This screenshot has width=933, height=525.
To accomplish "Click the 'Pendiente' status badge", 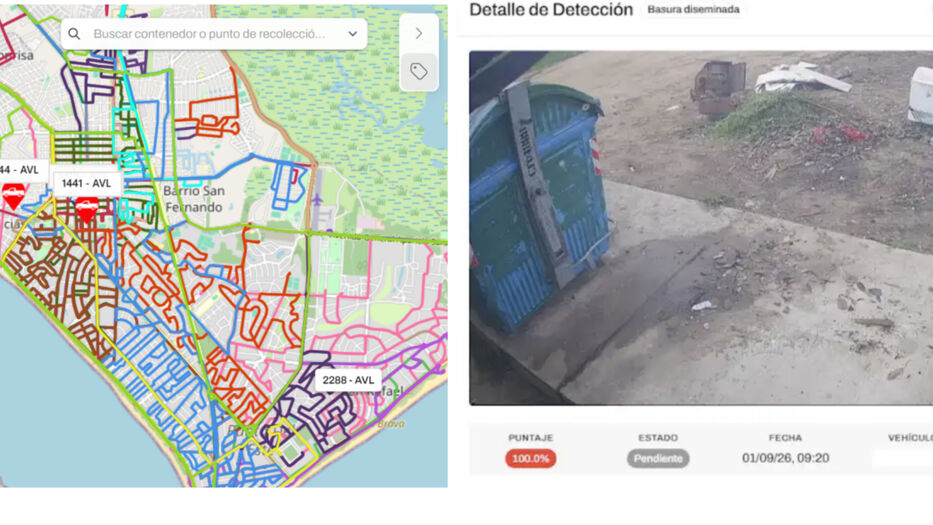I will coord(658,458).
